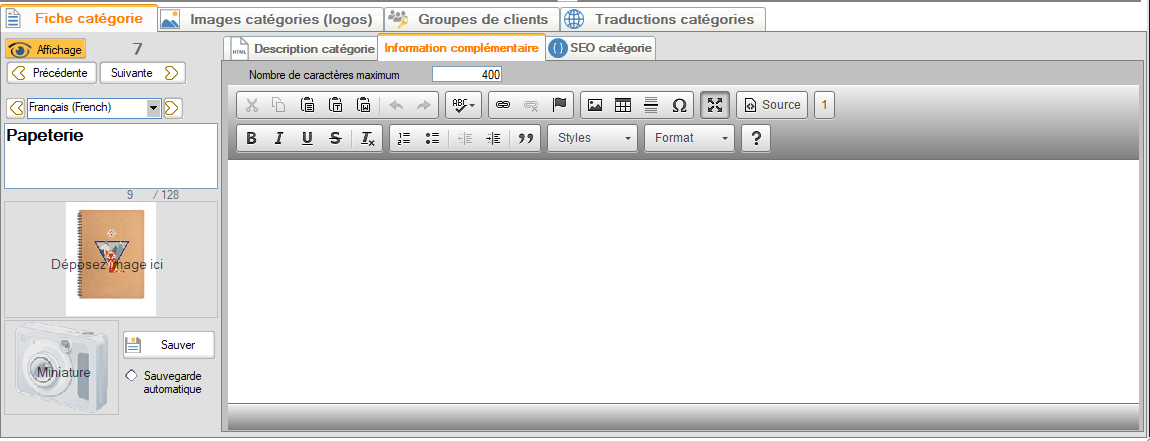Screen dimensions: 1150x441
Task: Insert a horizontal line
Action: click(x=650, y=105)
